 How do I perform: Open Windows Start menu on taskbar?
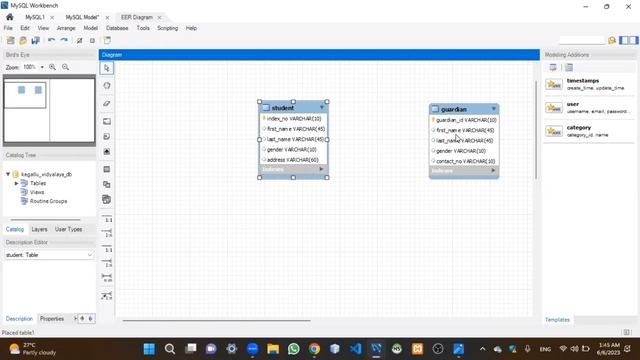[149, 349]
